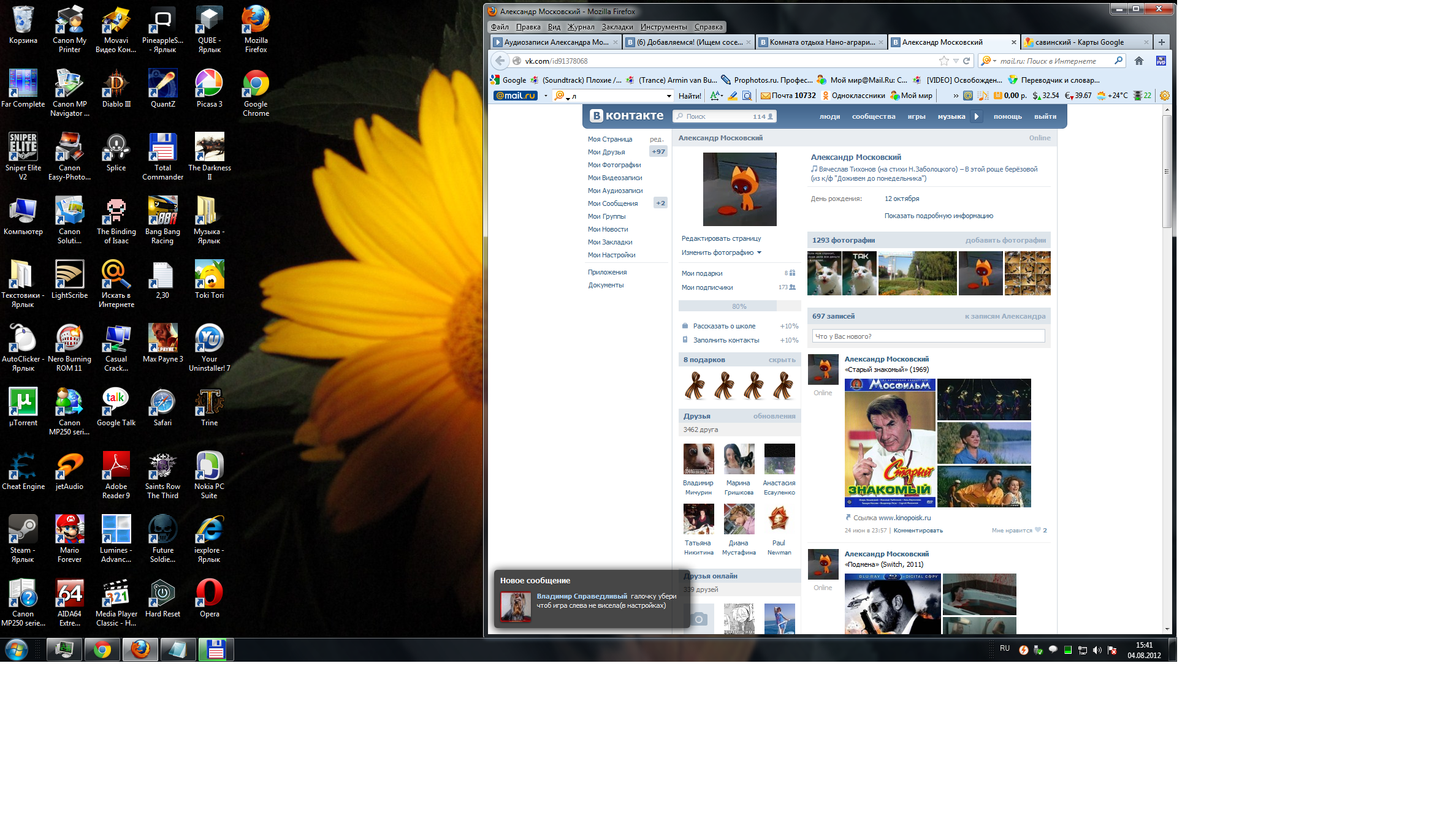The width and height of the screenshot is (1456, 818).
Task: Click the Chrome button in the taskbar
Action: point(102,649)
